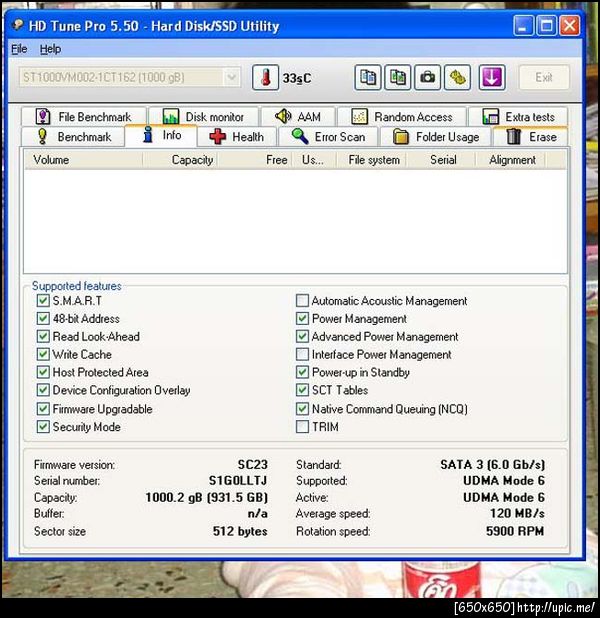
Task: Switch to the Disk monitor tab
Action: pyautogui.click(x=203, y=117)
